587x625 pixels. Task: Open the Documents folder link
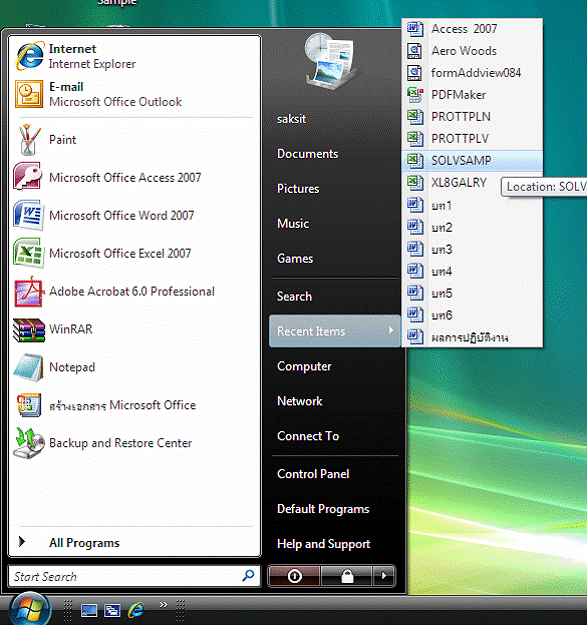[307, 154]
